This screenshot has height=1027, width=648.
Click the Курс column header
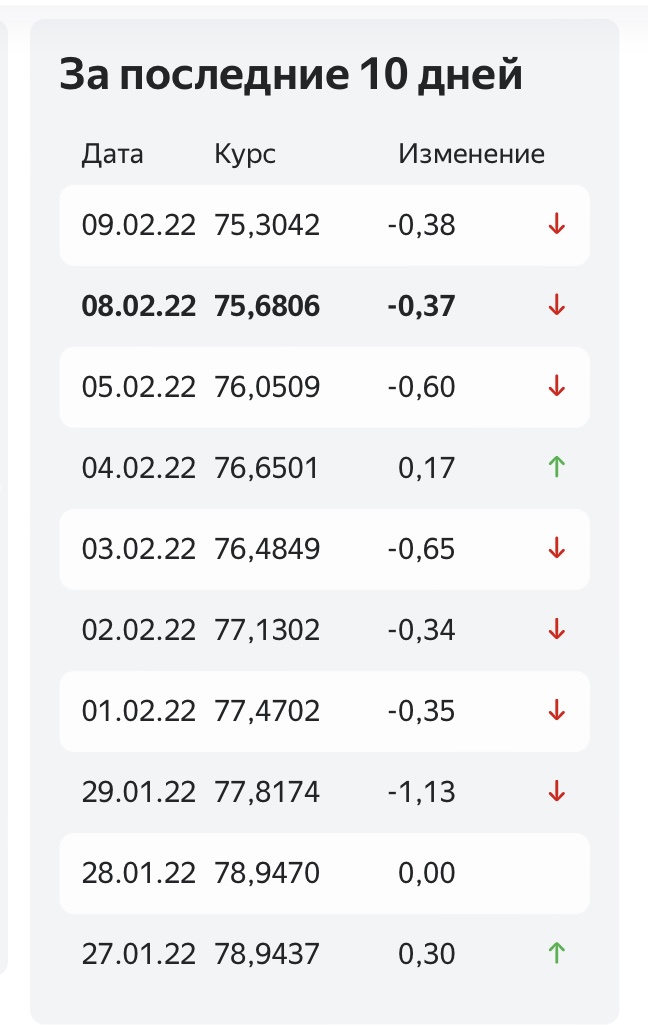pos(244,155)
